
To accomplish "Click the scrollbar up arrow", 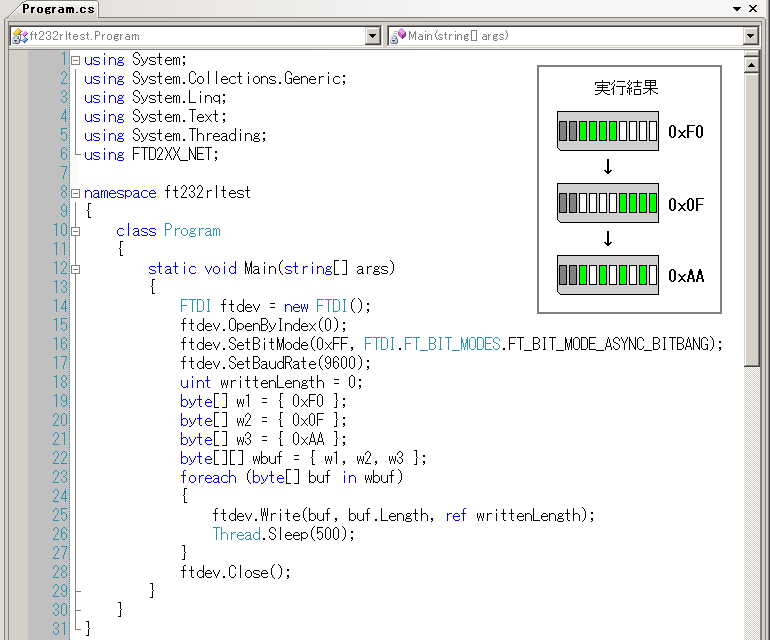I will [x=751, y=65].
